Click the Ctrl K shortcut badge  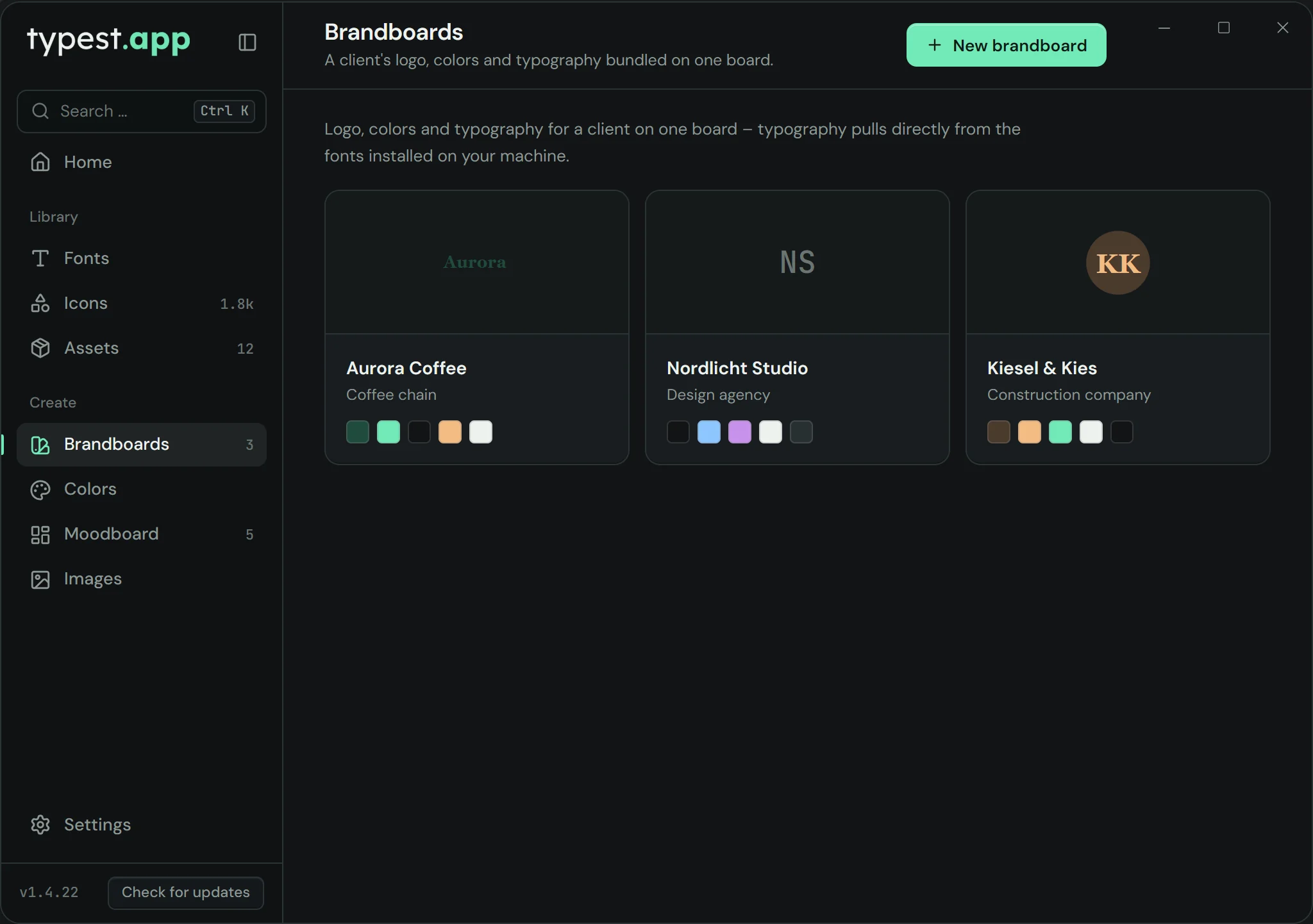[224, 111]
